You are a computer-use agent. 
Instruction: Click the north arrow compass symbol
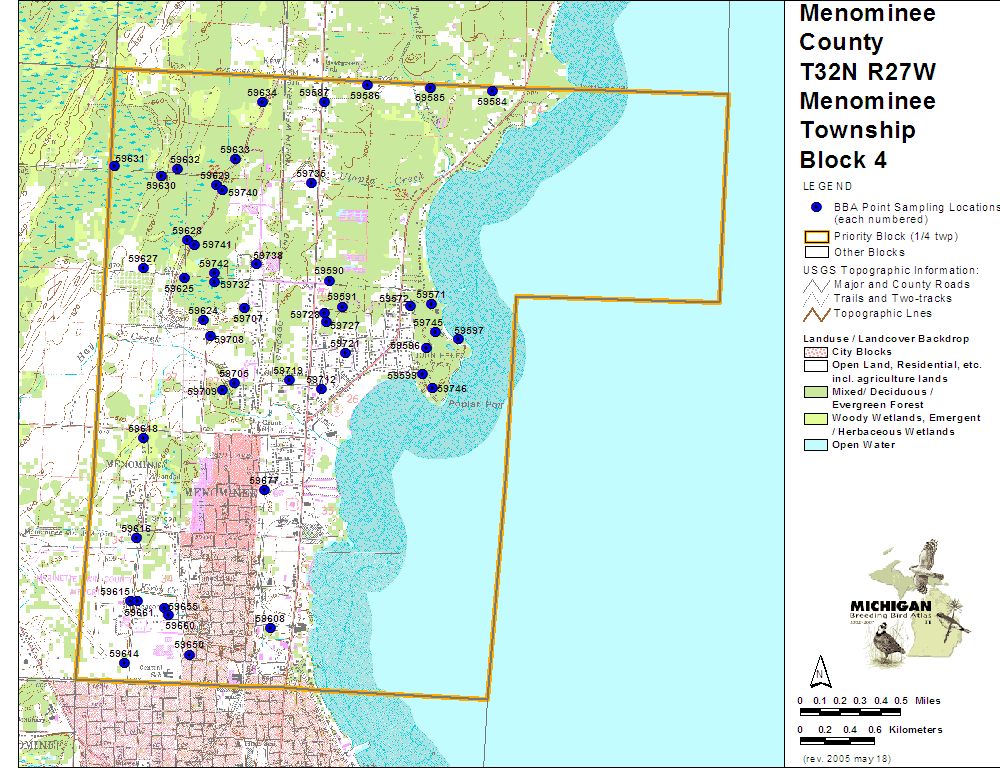tap(819, 671)
